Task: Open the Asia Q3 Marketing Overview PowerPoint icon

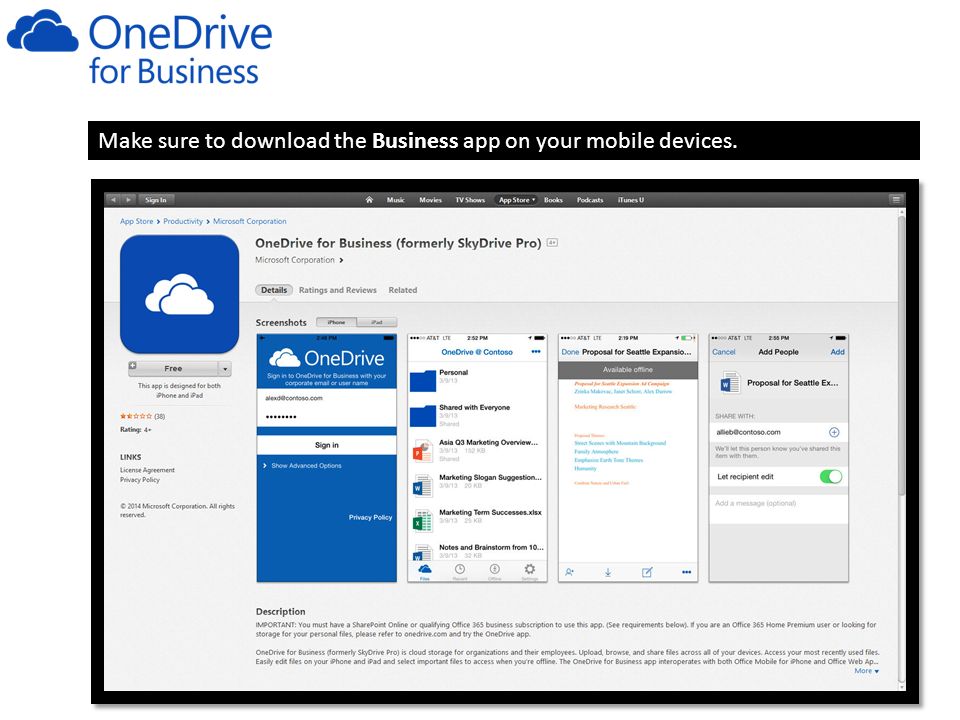Action: pyautogui.click(x=422, y=451)
